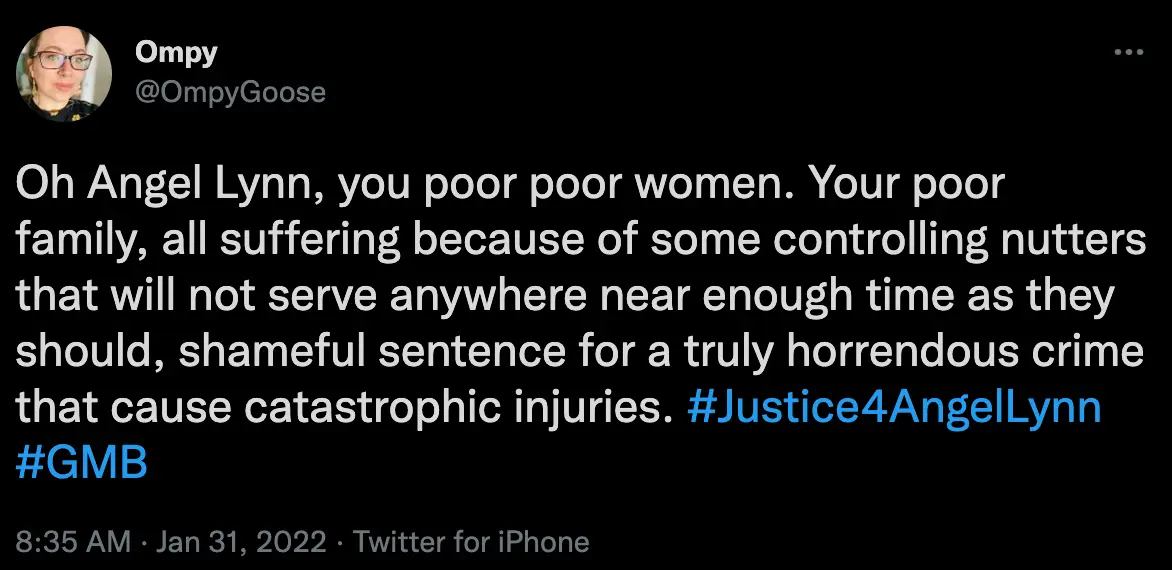Click the 8:35 AM Jan 31, 2022 timestamp

(x=171, y=542)
